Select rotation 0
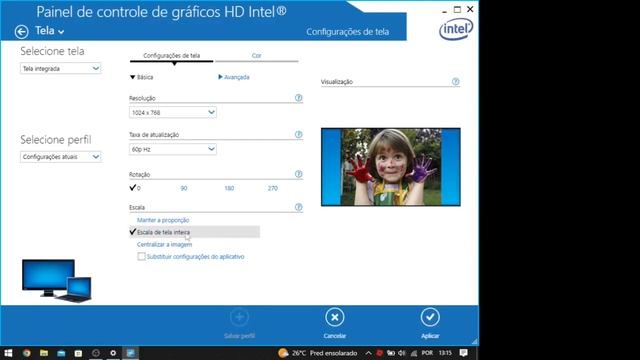This screenshot has width=640, height=360. 136,188
